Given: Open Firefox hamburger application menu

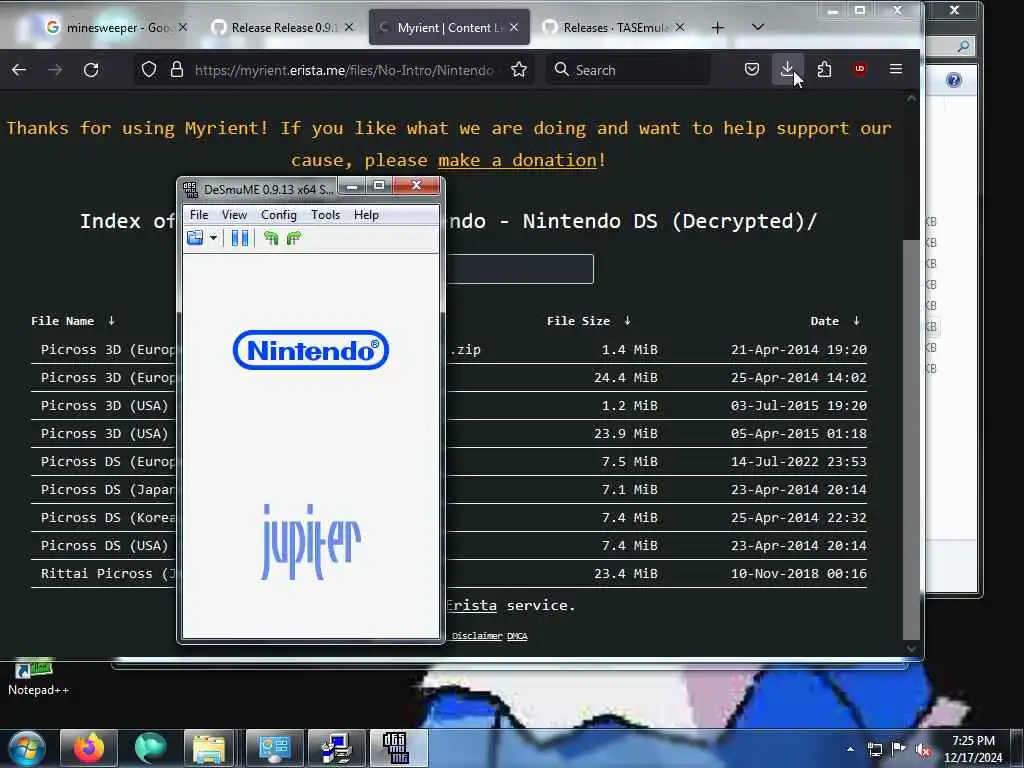Looking at the screenshot, I should click(896, 69).
